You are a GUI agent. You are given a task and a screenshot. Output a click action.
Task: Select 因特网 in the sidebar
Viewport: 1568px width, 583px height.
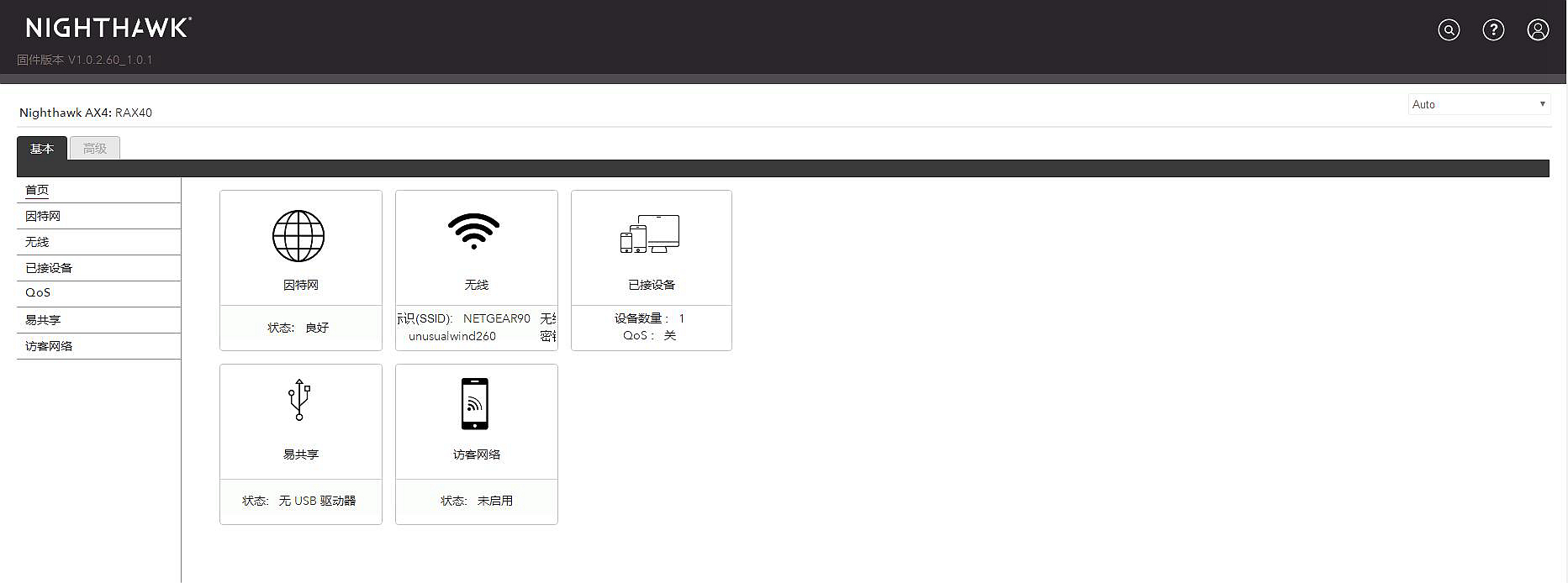(x=43, y=216)
